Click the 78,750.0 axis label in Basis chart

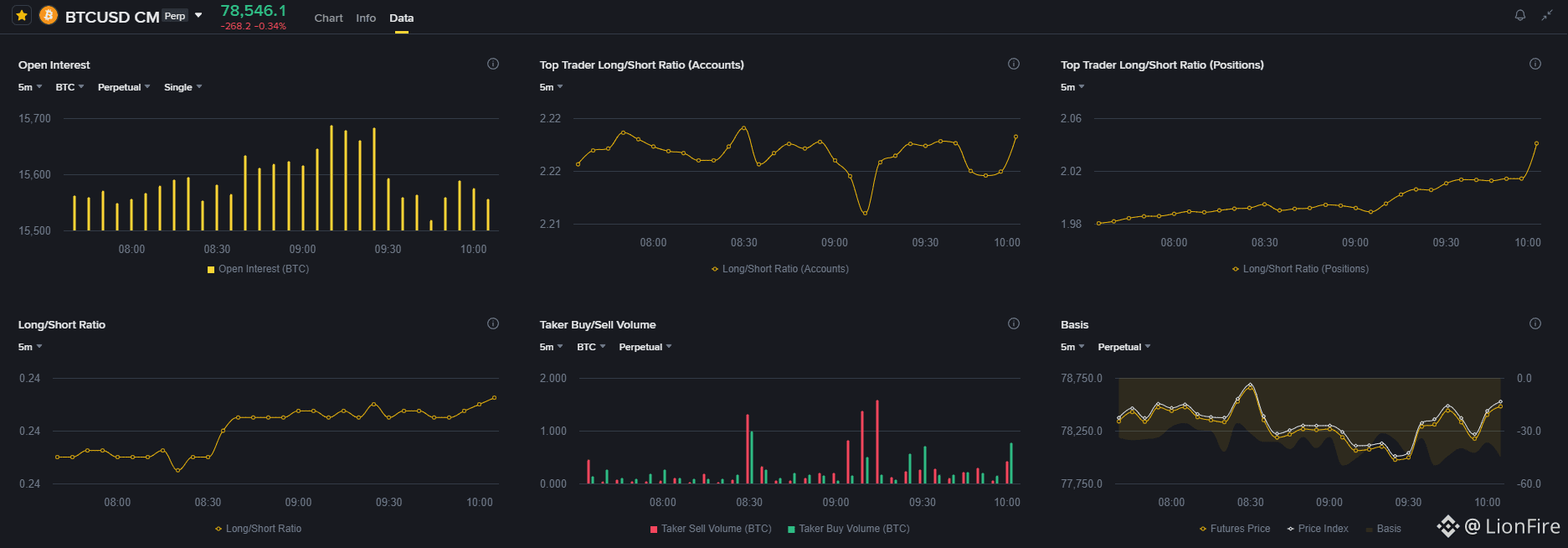(x=1082, y=379)
